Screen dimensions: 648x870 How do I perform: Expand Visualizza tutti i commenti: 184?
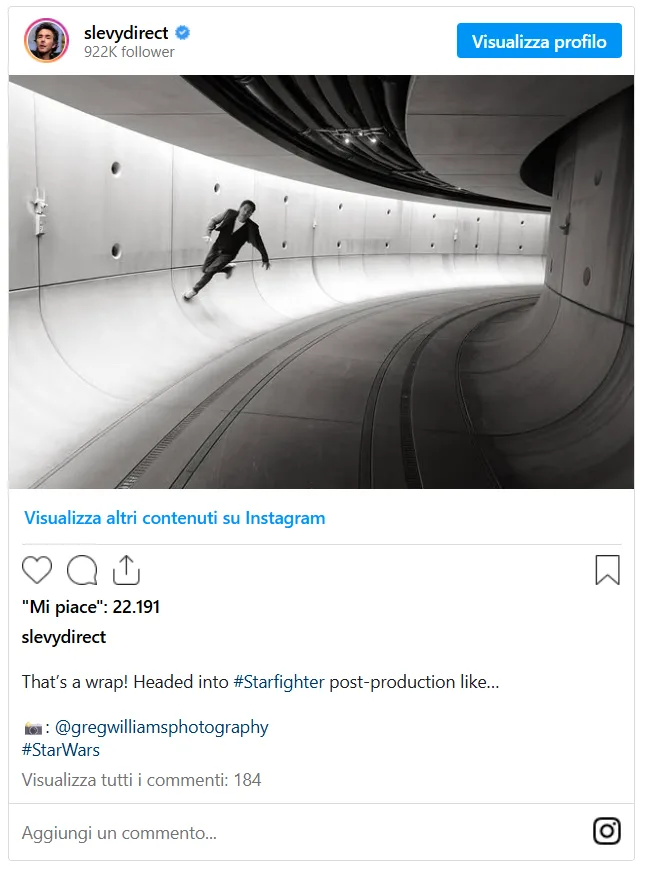(x=141, y=780)
